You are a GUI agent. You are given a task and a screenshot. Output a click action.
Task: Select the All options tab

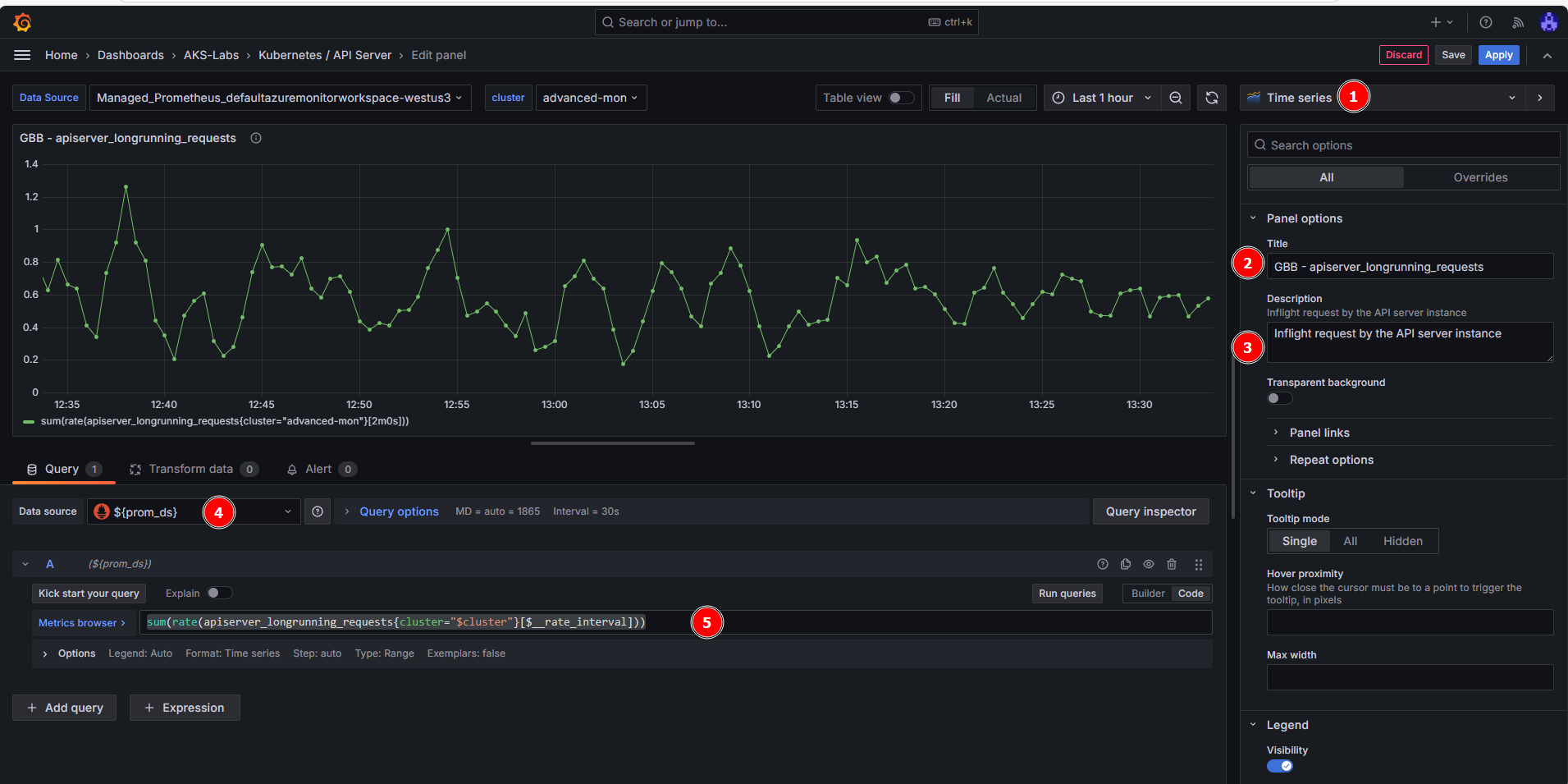click(x=1326, y=177)
